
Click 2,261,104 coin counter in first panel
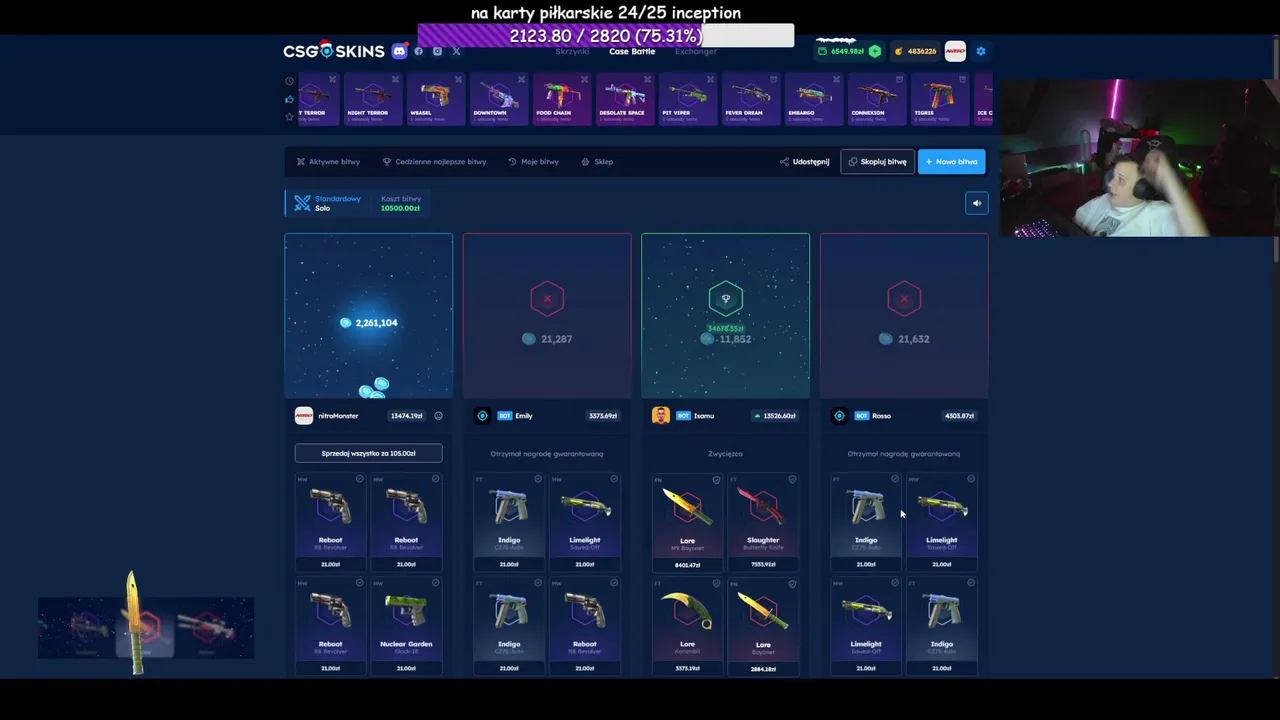point(369,323)
